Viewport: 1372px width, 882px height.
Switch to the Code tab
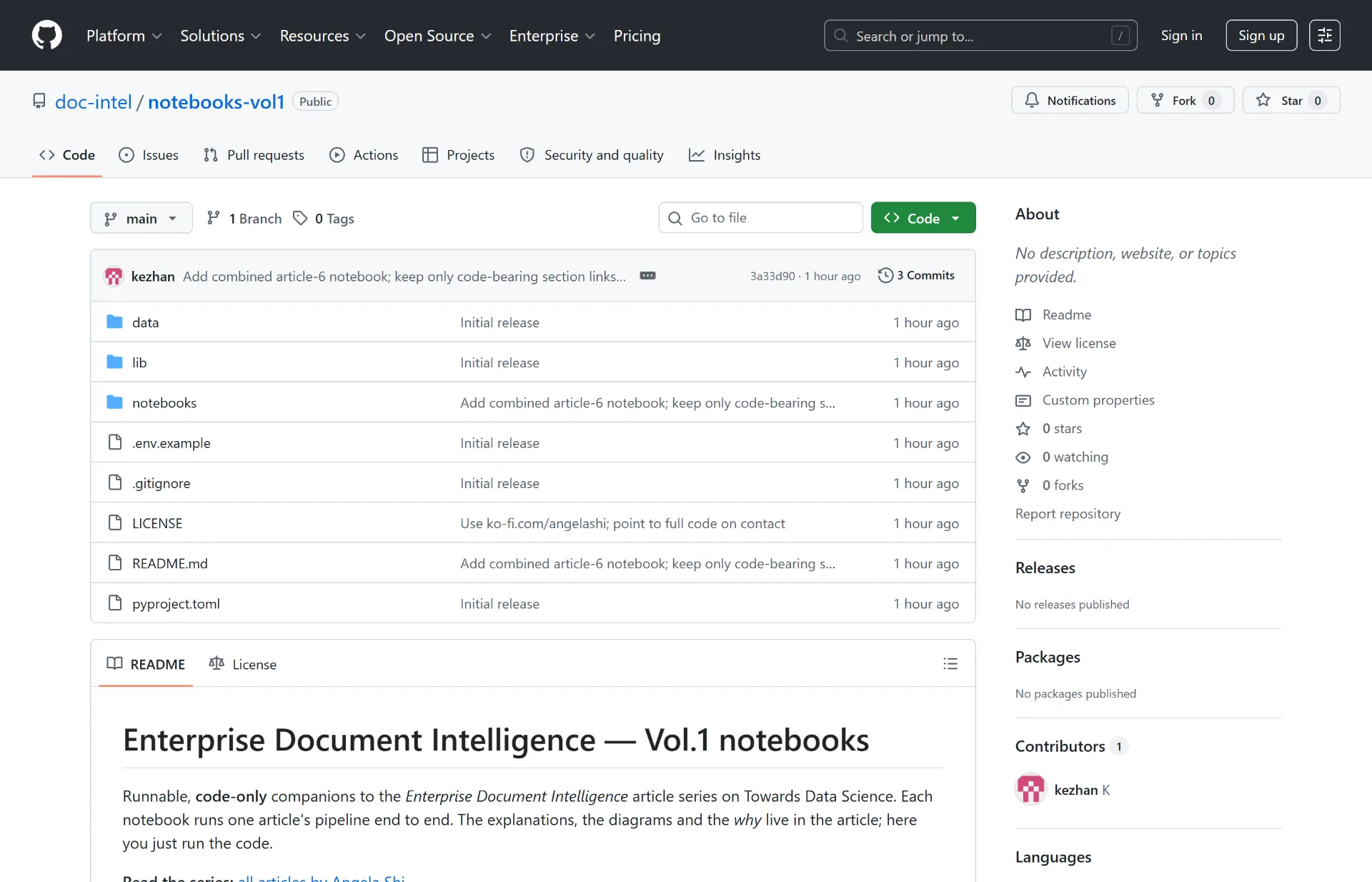(67, 155)
